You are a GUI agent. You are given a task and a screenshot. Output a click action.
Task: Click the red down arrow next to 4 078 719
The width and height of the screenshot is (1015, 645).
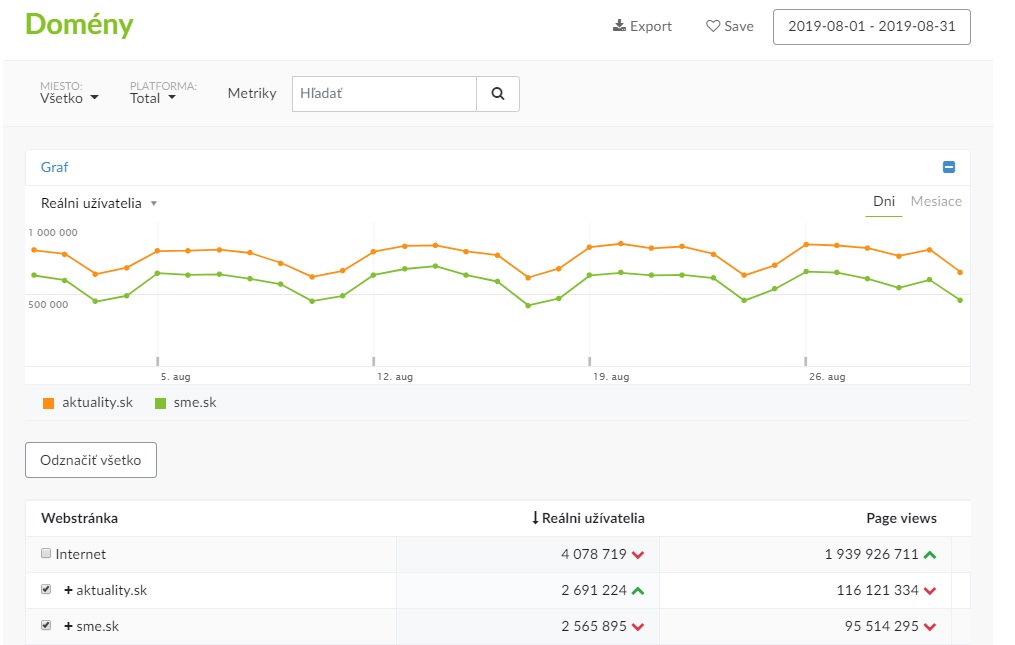[638, 555]
